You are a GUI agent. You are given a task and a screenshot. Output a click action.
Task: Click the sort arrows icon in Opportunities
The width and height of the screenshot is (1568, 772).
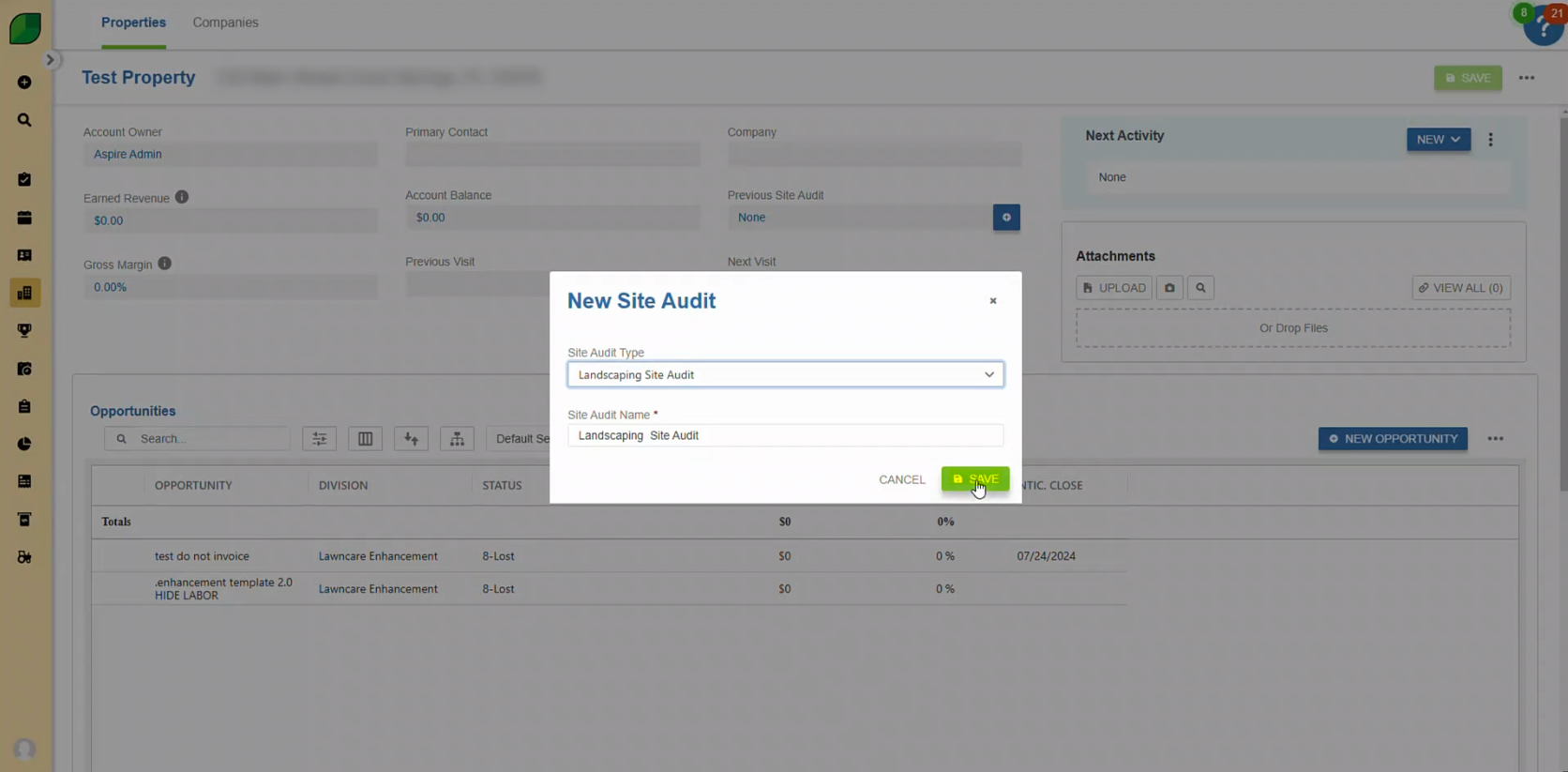pos(411,438)
